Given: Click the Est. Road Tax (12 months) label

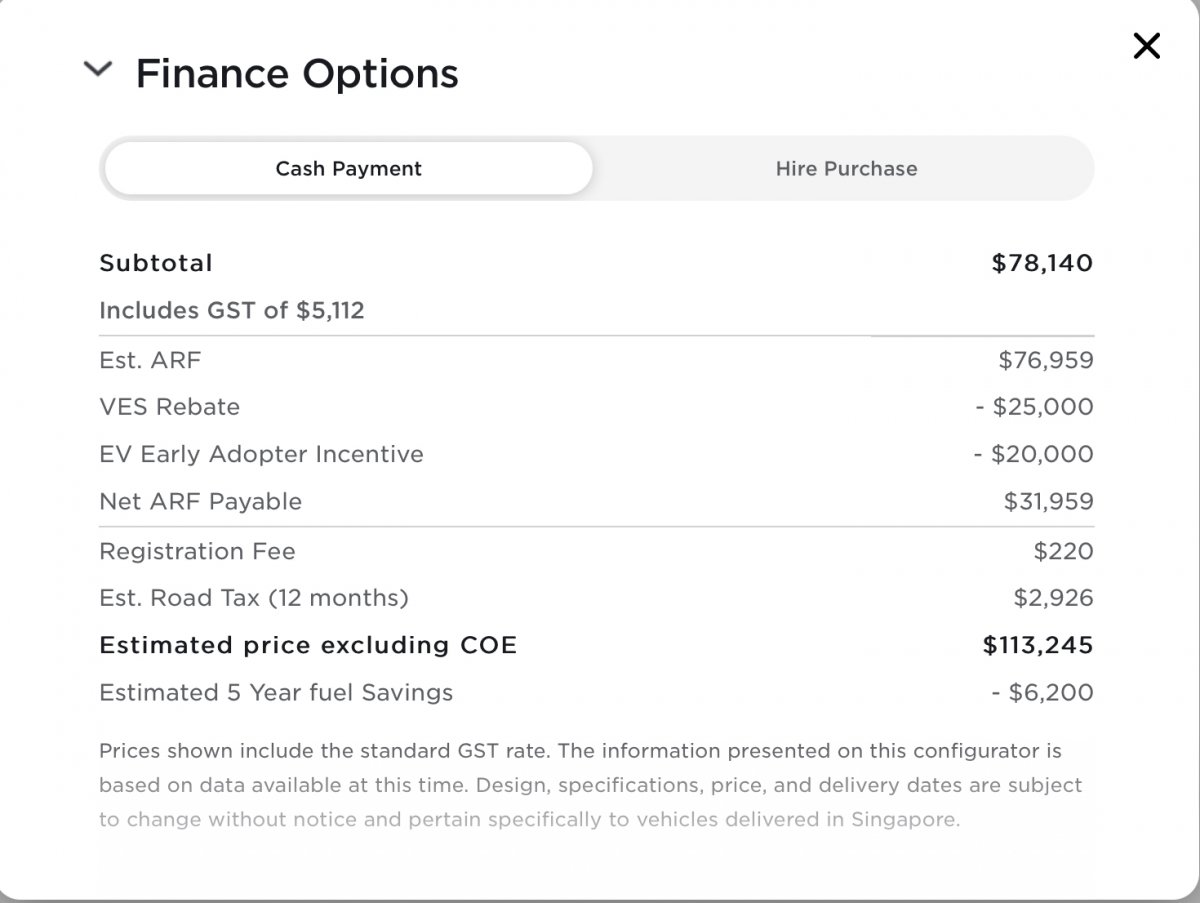Looking at the screenshot, I should (254, 598).
